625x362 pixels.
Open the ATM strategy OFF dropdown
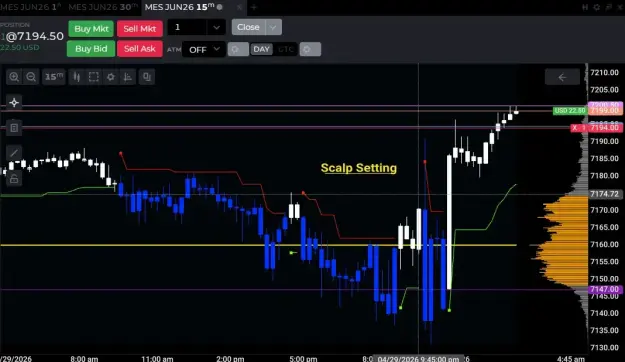pos(204,49)
